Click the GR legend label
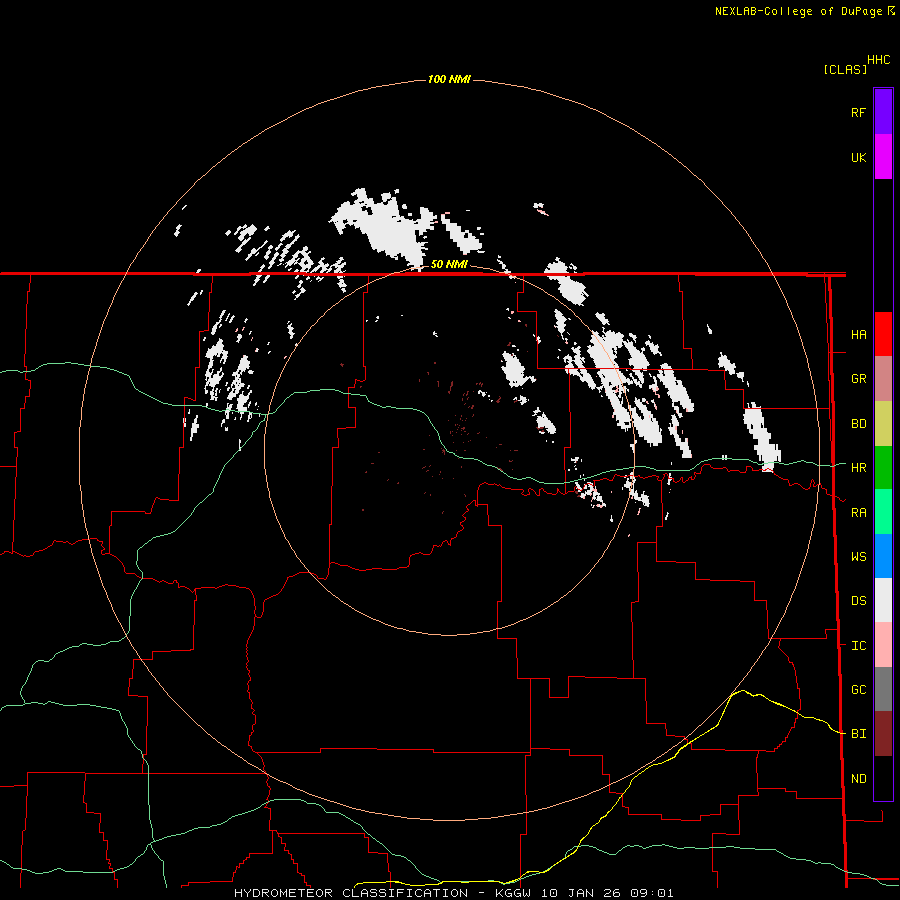This screenshot has width=900, height=900. (x=858, y=379)
